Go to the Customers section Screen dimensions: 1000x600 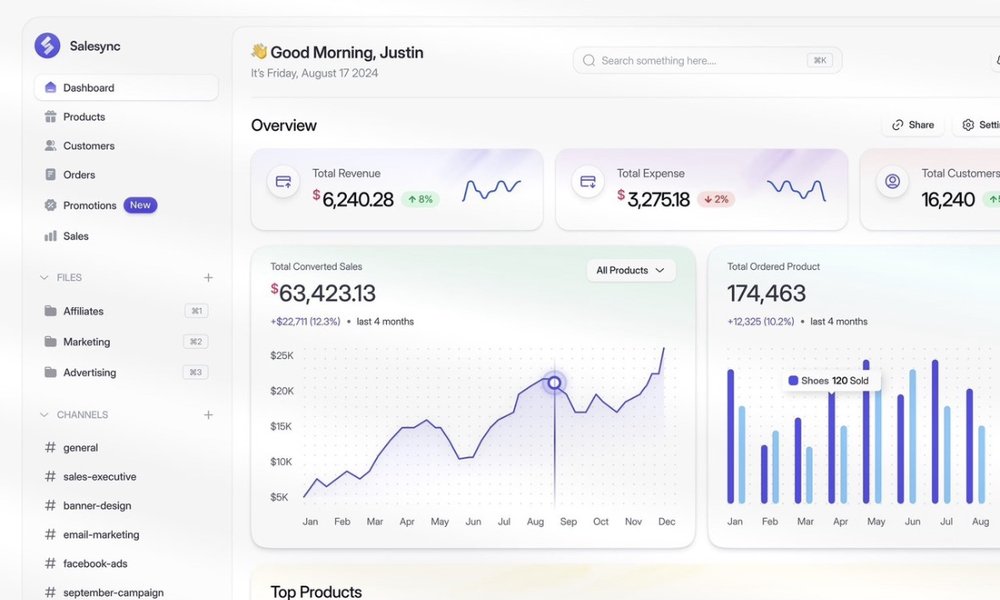pos(89,145)
